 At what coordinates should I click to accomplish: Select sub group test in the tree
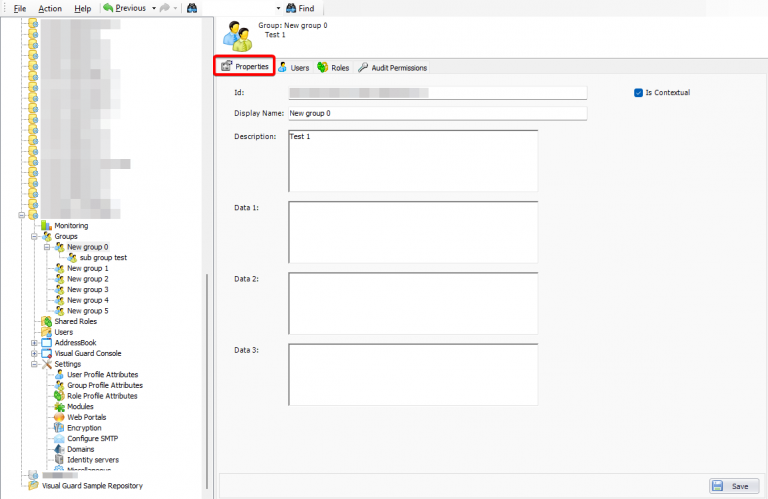pos(103,258)
